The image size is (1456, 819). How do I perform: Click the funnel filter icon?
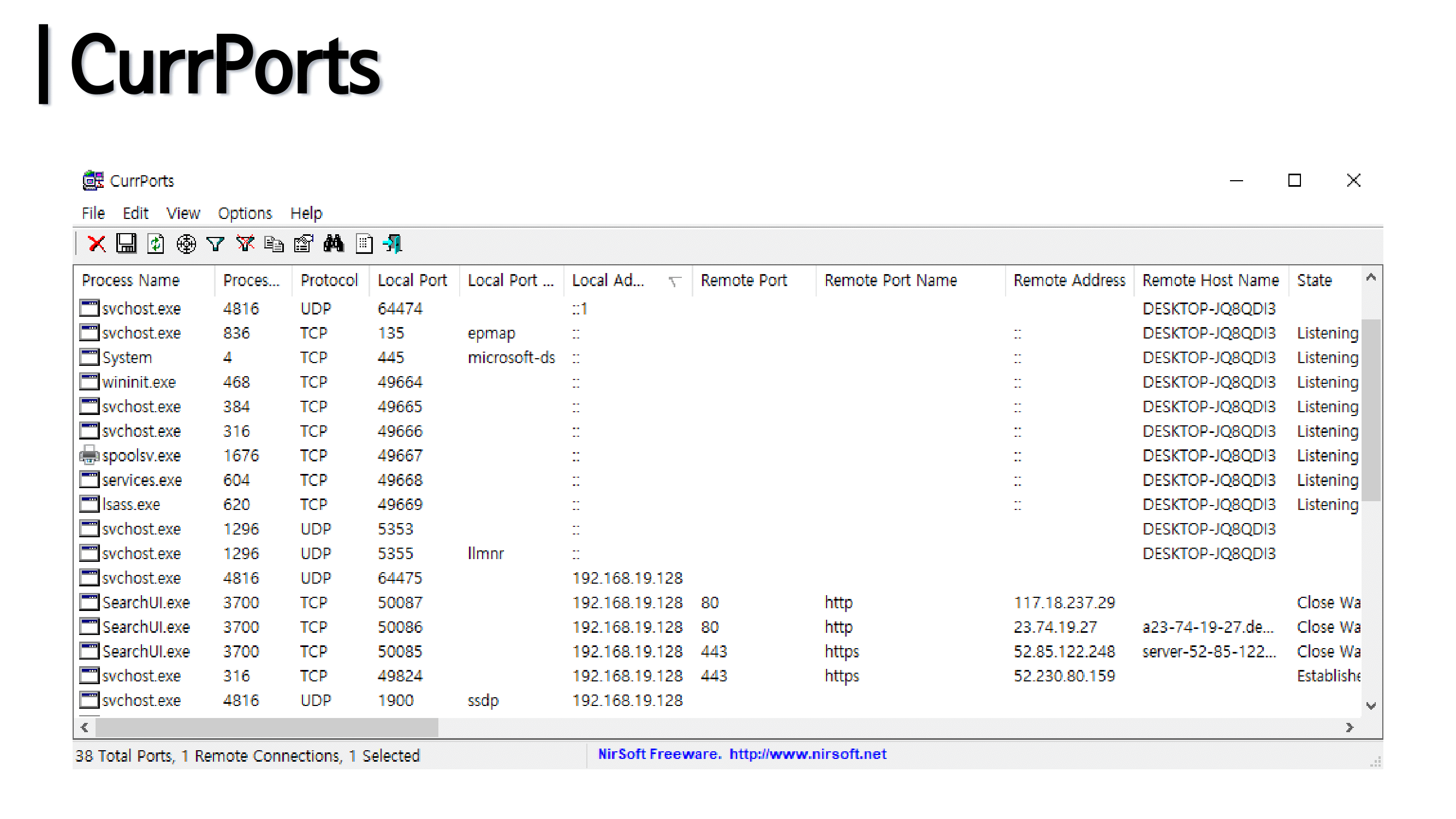215,244
